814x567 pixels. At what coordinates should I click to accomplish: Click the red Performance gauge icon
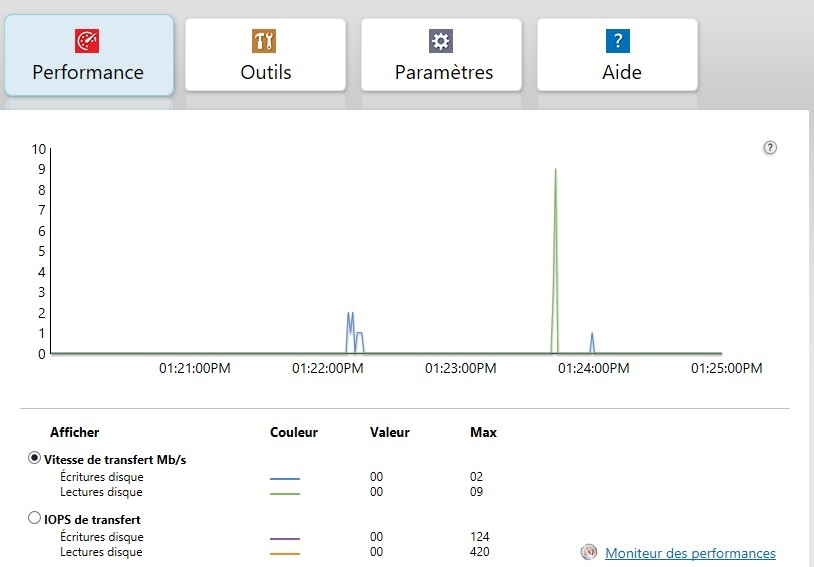pos(87,41)
